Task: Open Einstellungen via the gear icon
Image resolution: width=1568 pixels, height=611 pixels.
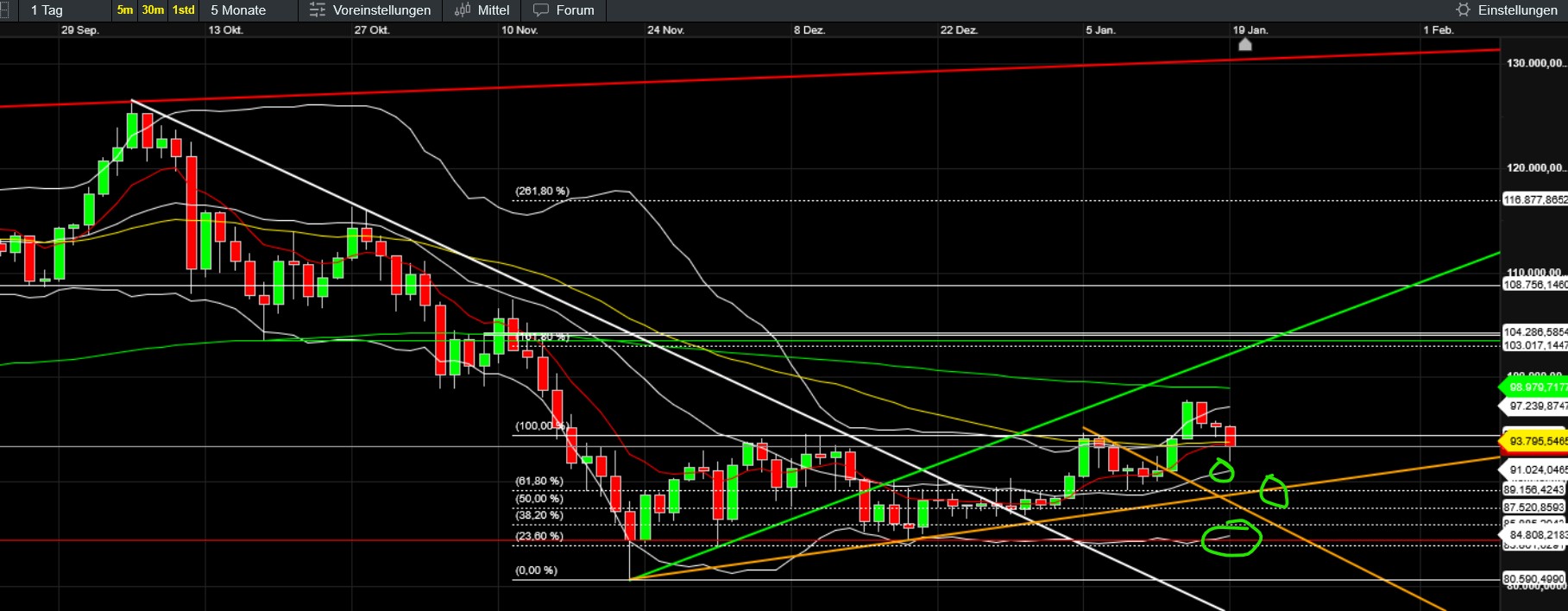Action: (x=1463, y=10)
